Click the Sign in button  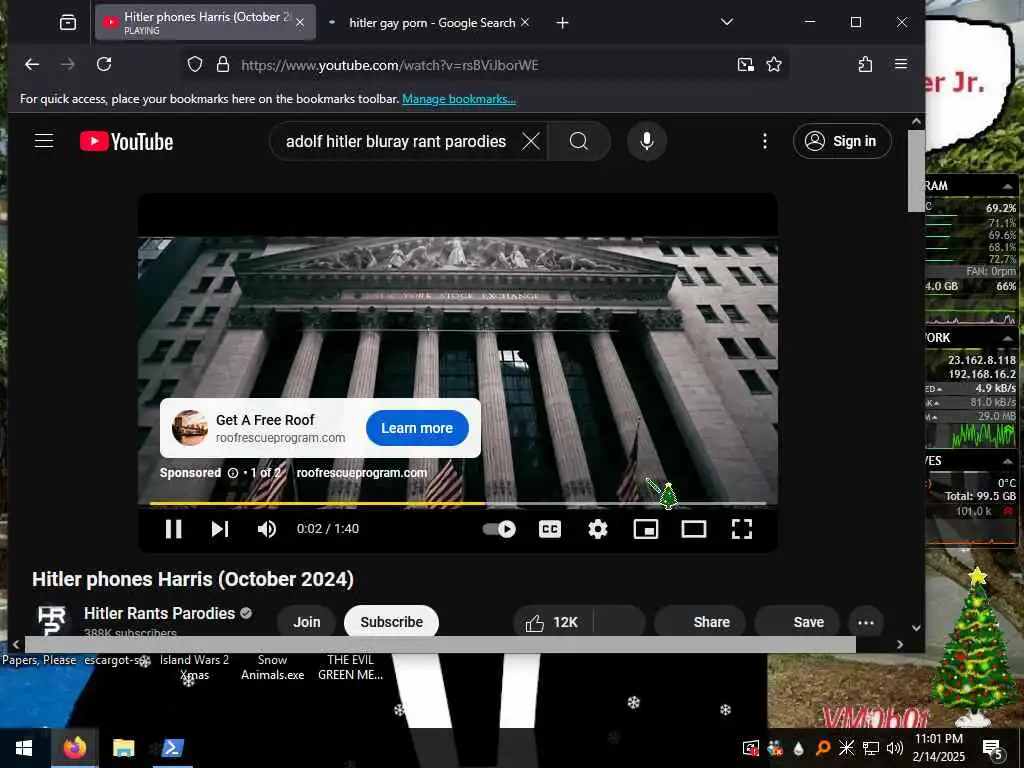(842, 141)
